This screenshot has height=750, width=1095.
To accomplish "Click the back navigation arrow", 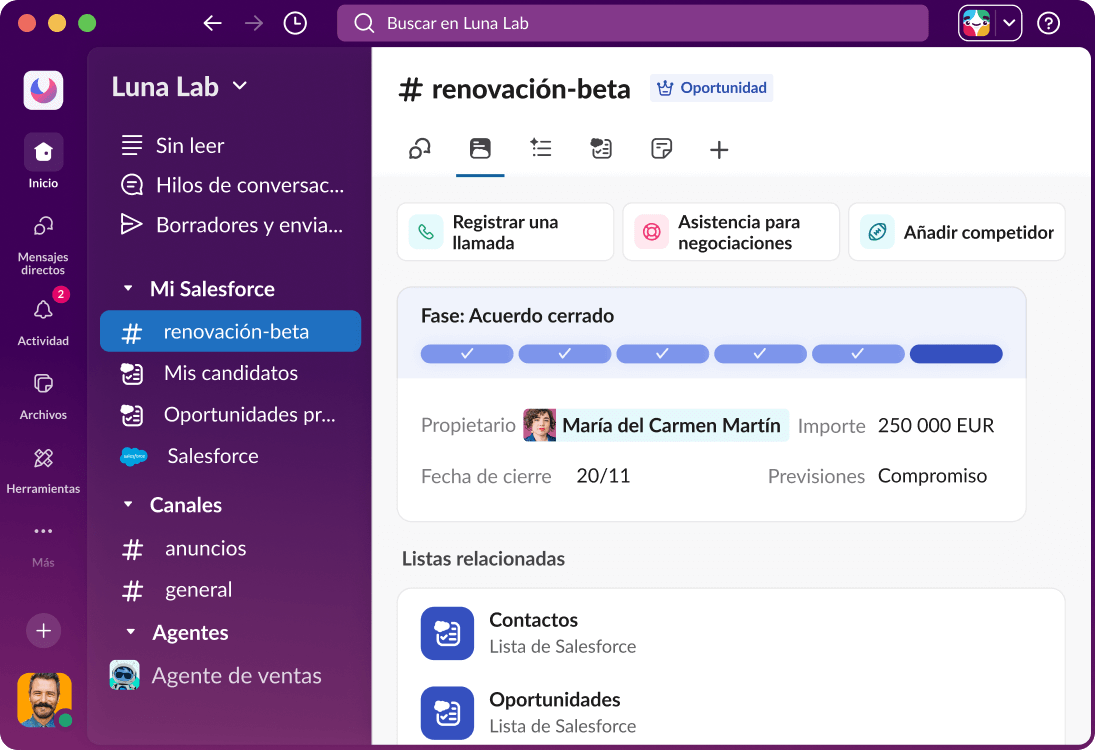I will (213, 22).
